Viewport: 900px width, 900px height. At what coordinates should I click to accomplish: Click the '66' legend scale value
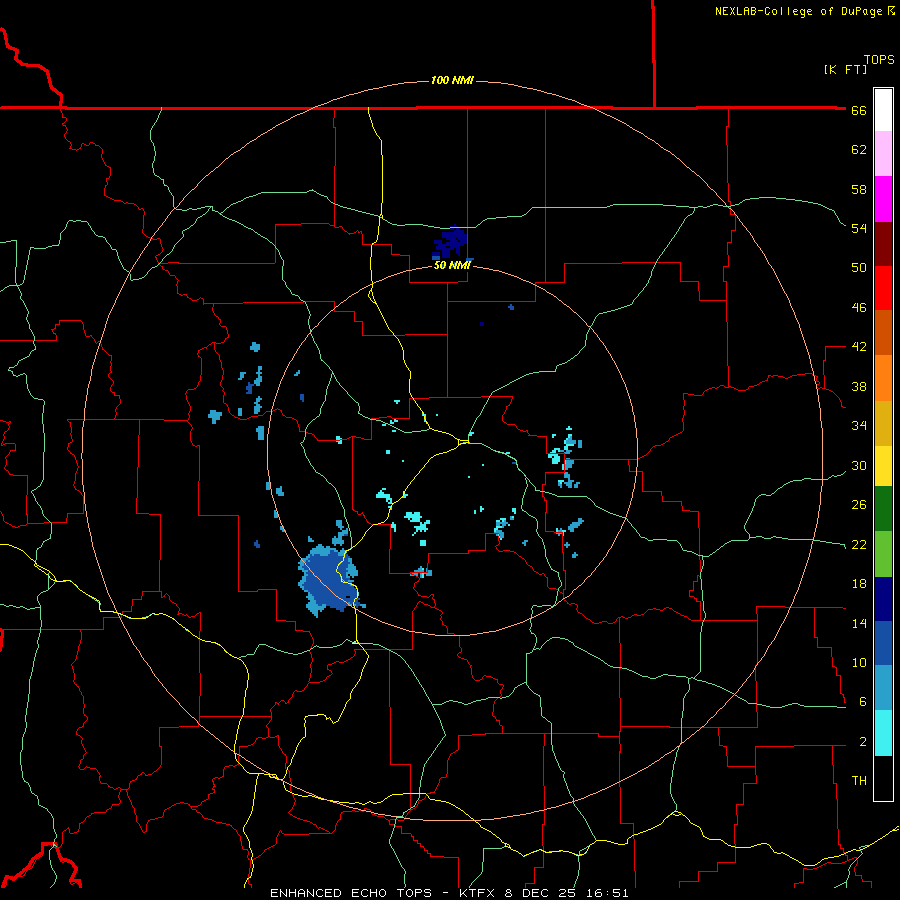pyautogui.click(x=859, y=111)
